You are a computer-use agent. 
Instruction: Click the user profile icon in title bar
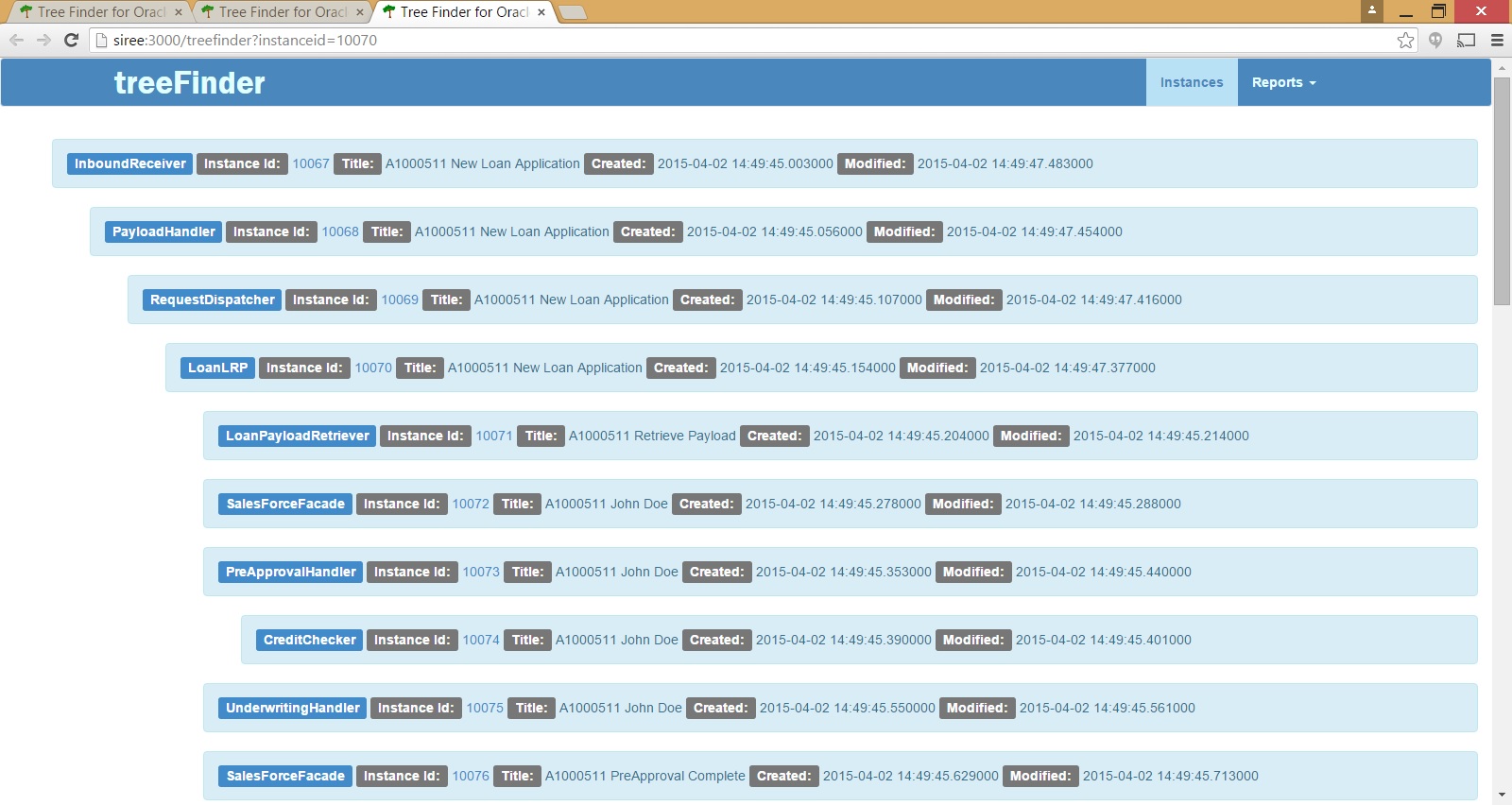[1372, 10]
